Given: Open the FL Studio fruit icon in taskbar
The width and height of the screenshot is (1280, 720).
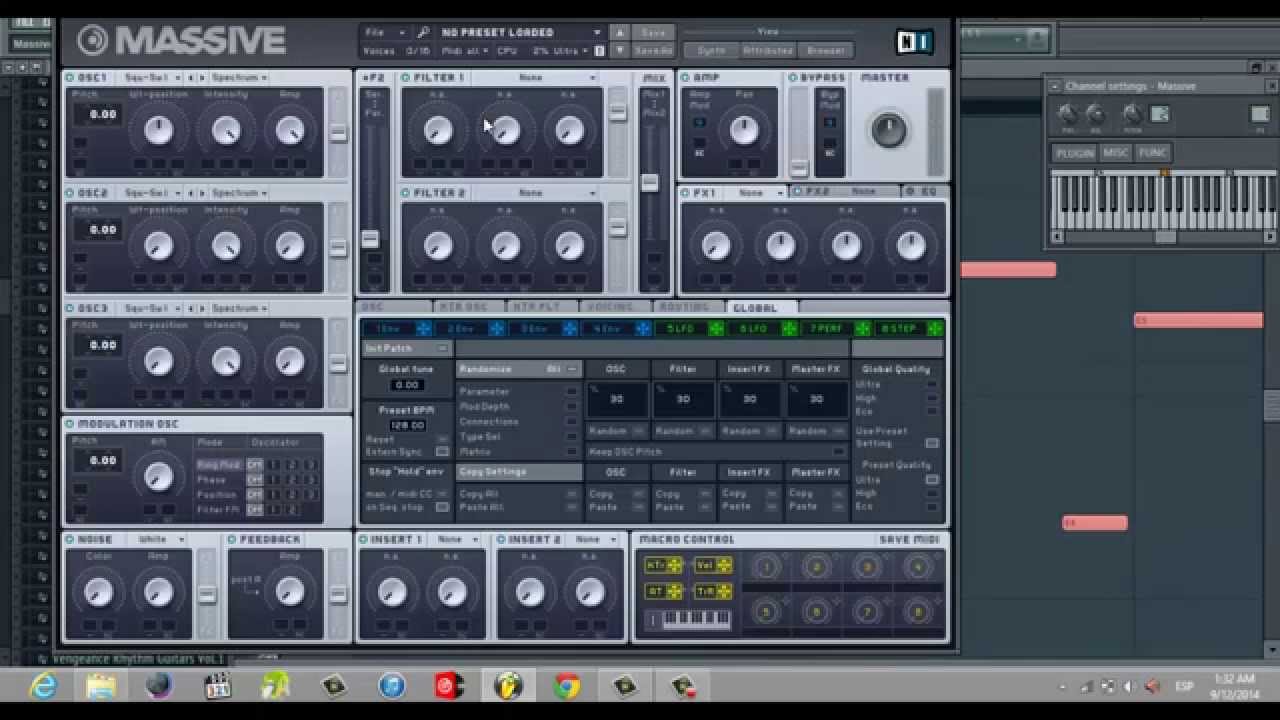Looking at the screenshot, I should (508, 686).
